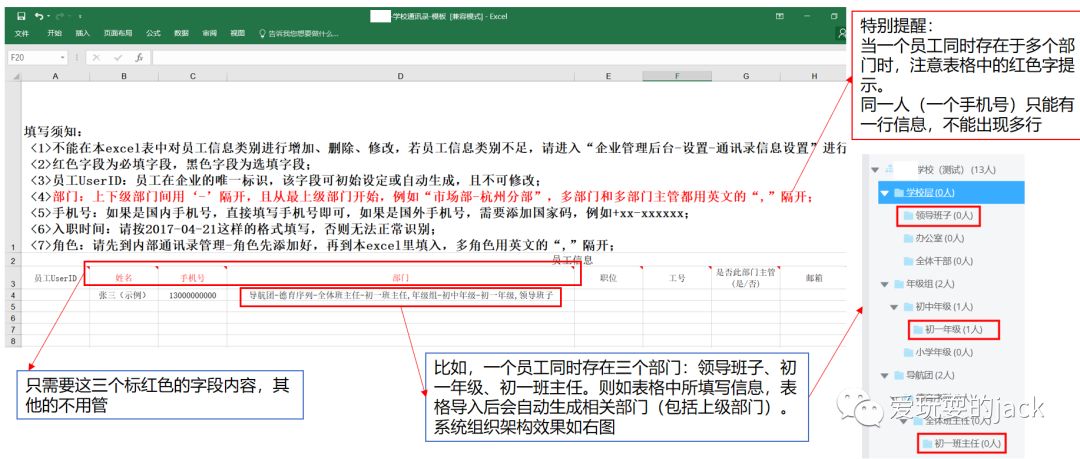Select the 初一班主任 (0人) tree item

(961, 443)
